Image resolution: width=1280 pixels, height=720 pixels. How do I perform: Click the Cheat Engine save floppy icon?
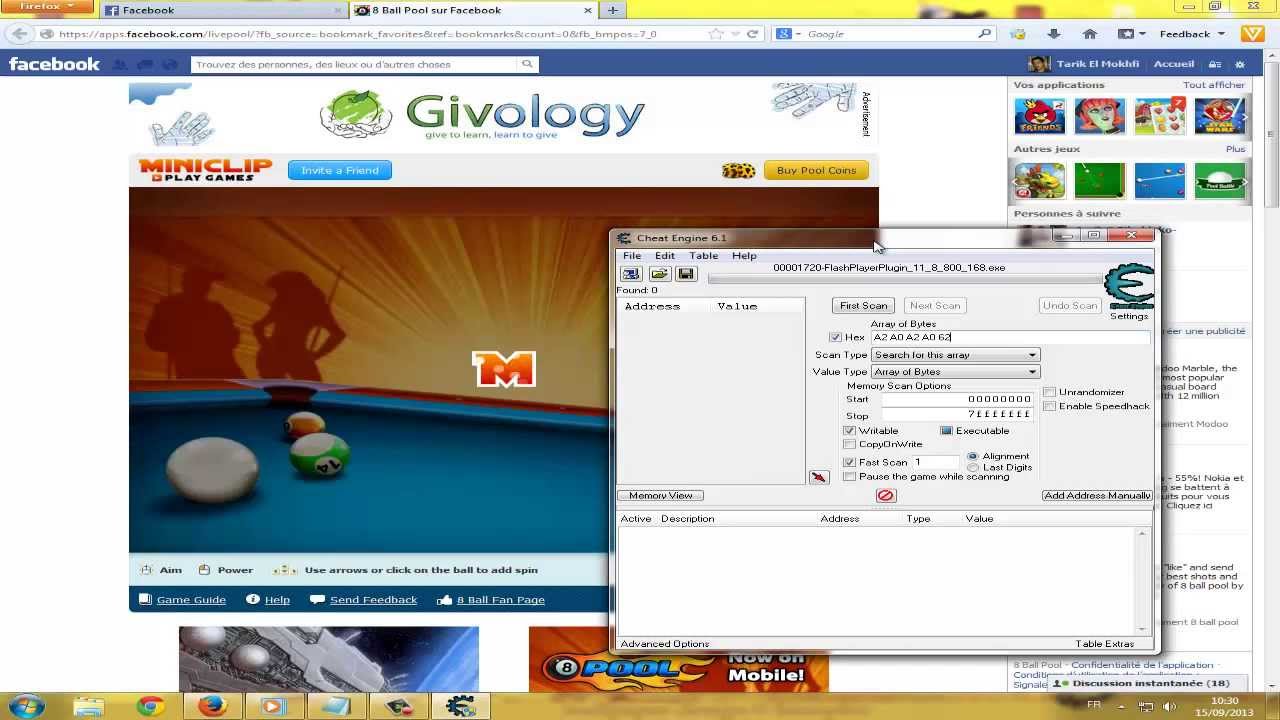click(686, 274)
